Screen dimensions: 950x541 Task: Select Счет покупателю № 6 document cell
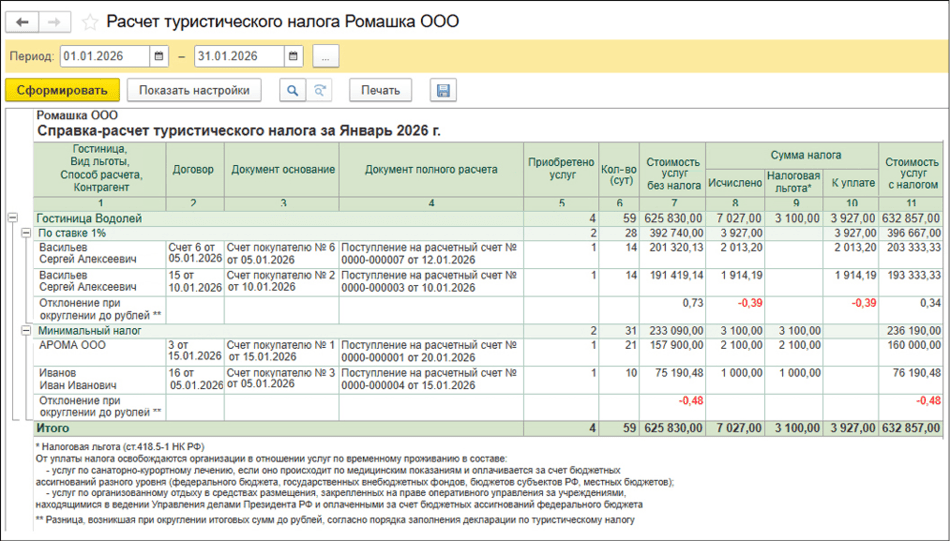[x=280, y=252]
